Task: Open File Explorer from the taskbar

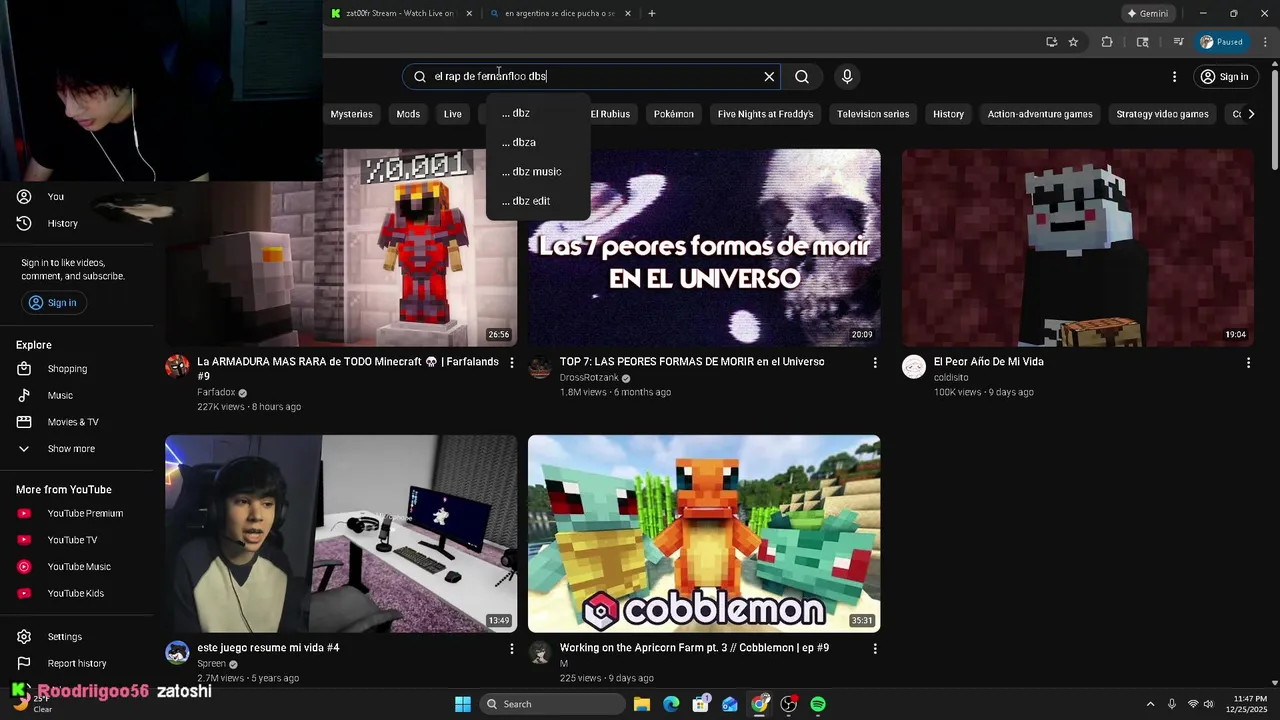Action: (642, 705)
